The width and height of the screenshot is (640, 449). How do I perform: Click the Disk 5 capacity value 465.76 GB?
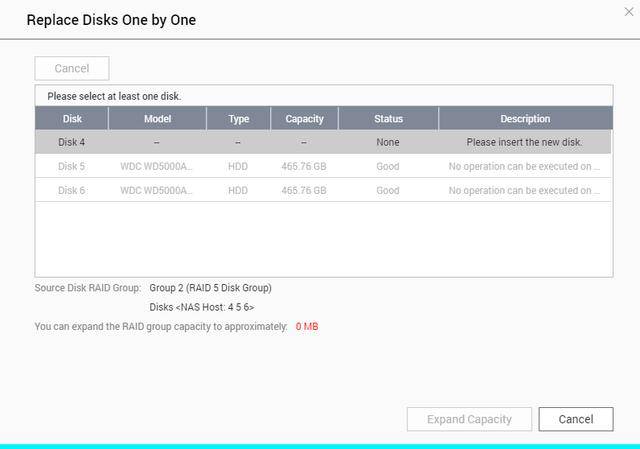point(304,166)
